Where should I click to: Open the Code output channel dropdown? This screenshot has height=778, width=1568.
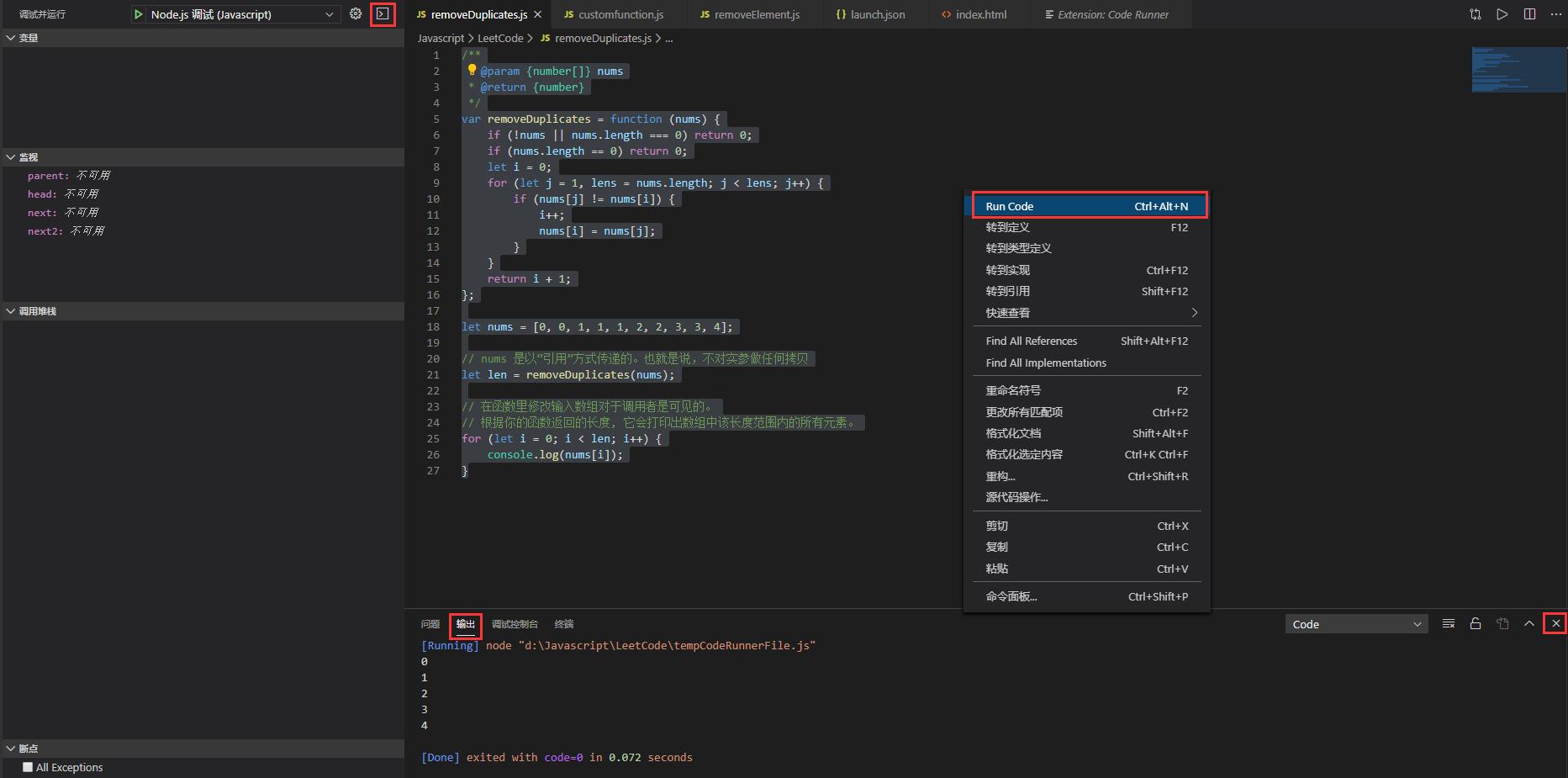click(1356, 624)
